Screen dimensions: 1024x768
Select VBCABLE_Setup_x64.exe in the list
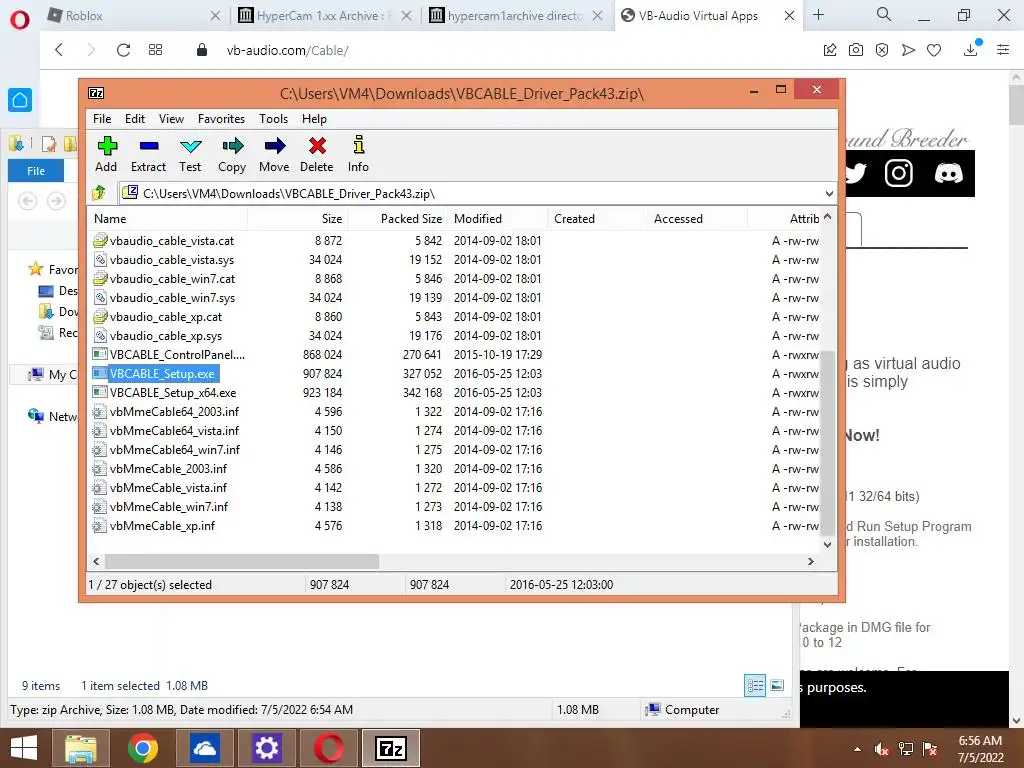(172, 393)
